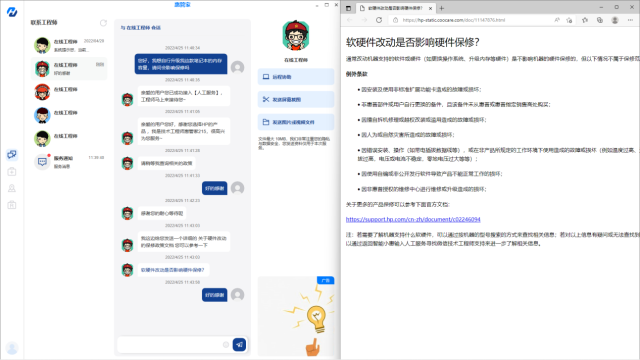Screen dimensions: 640x360
Task: Select the engineer conversation dated 2022/04/29
Action: (69, 45)
